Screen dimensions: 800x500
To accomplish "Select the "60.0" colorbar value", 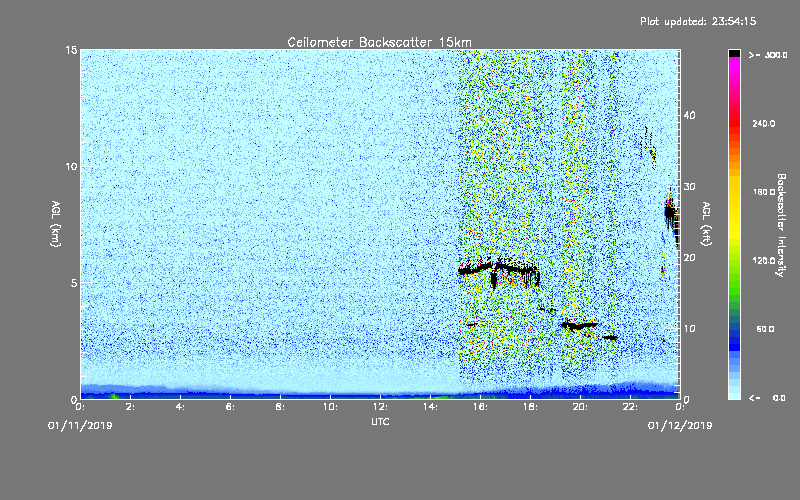I will click(x=765, y=329).
